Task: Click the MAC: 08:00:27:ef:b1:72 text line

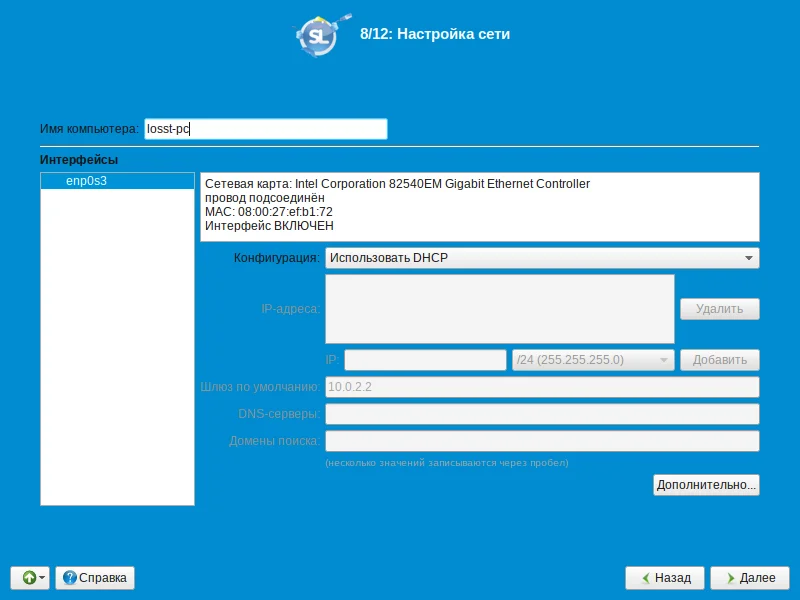Action: pyautogui.click(x=269, y=212)
